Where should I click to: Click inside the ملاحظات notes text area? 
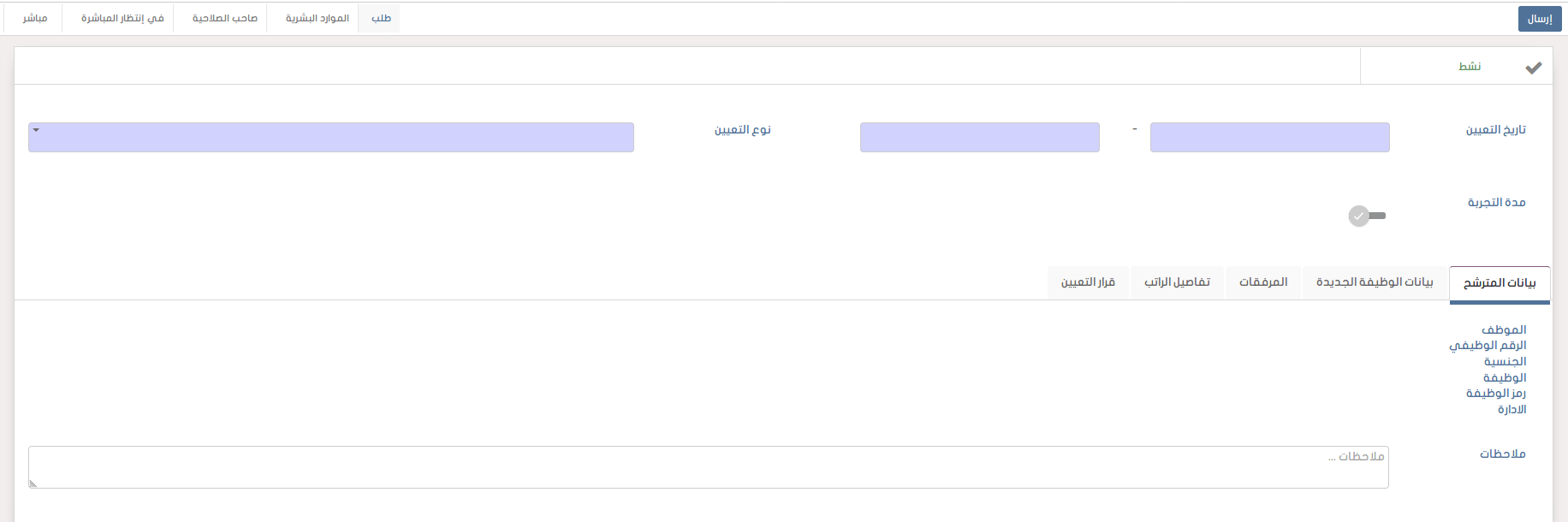point(708,467)
